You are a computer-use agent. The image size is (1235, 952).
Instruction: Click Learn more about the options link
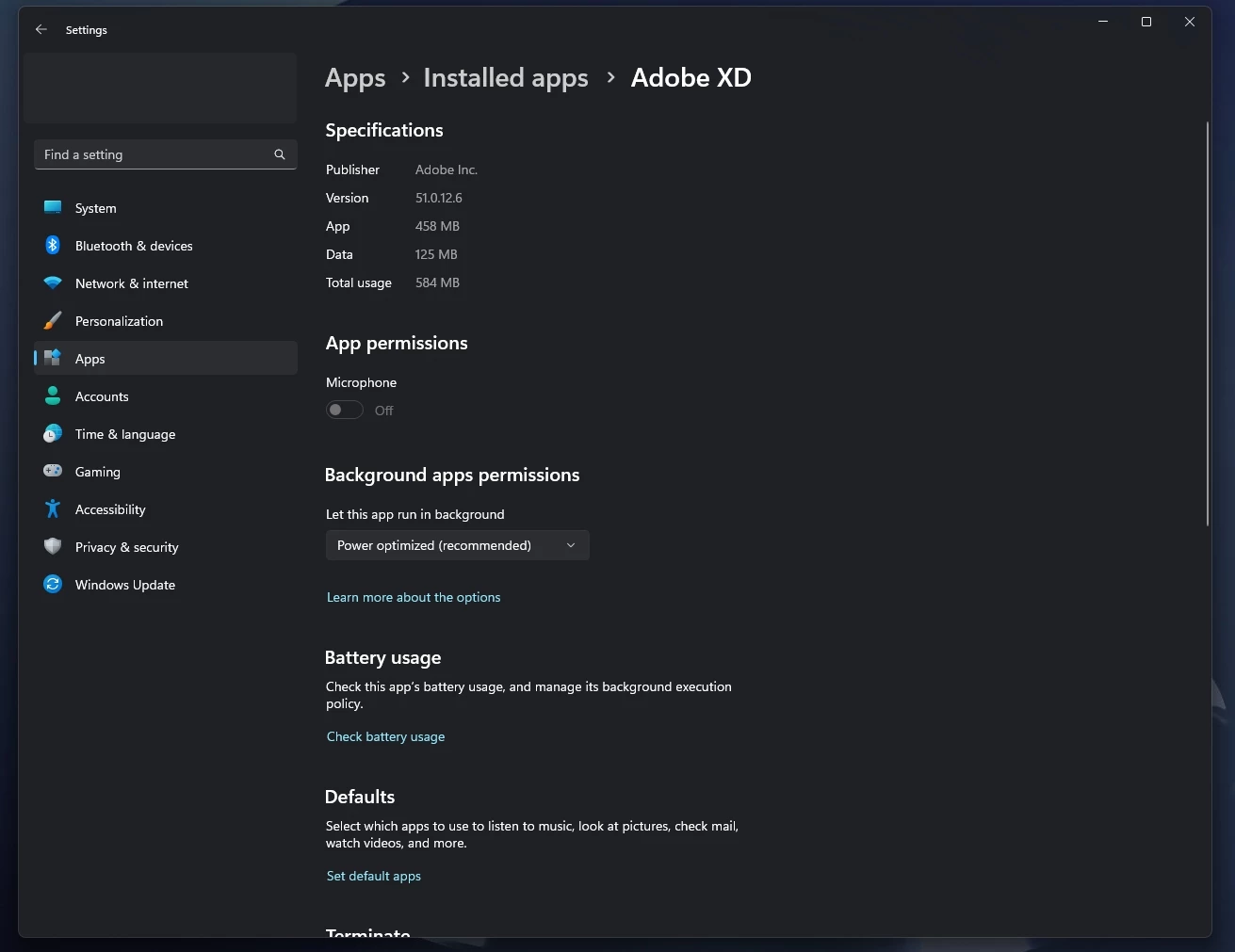click(x=414, y=597)
